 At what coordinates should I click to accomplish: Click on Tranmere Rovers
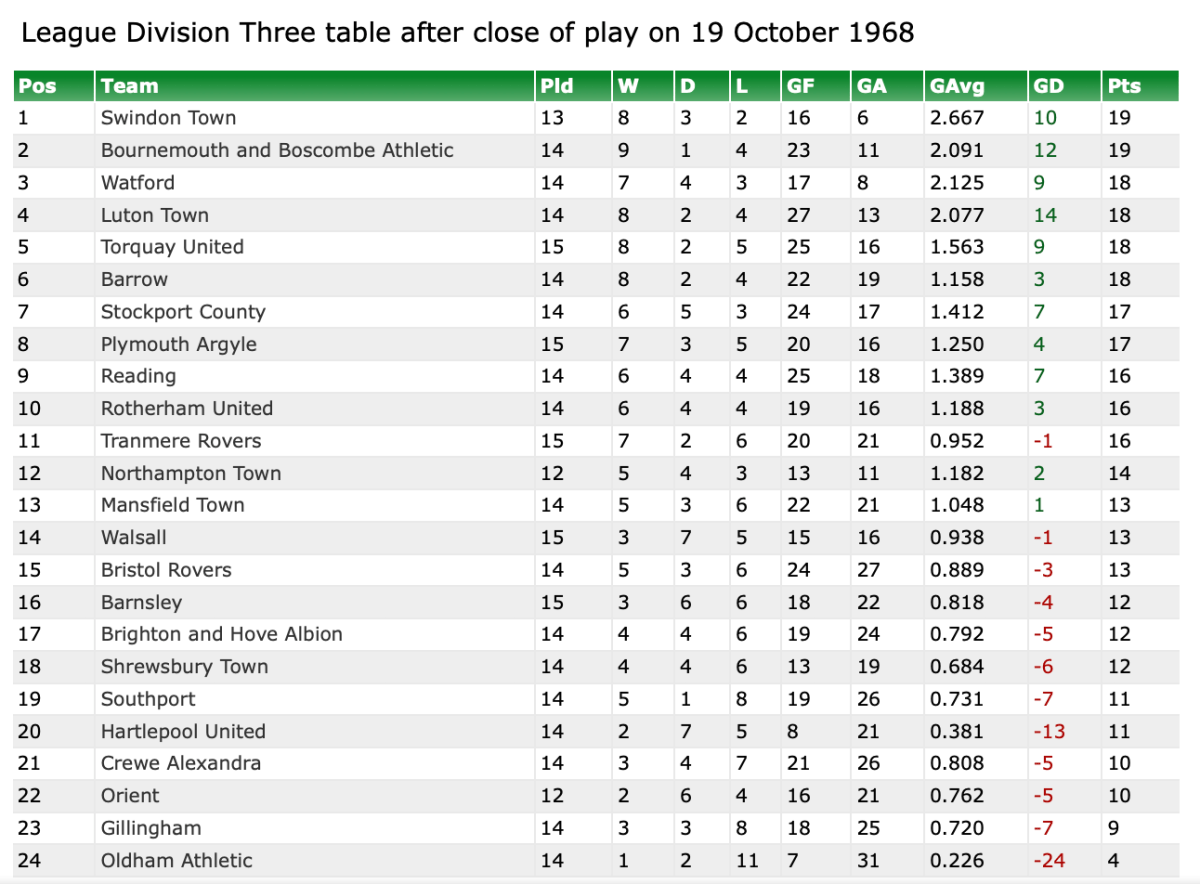pos(180,441)
